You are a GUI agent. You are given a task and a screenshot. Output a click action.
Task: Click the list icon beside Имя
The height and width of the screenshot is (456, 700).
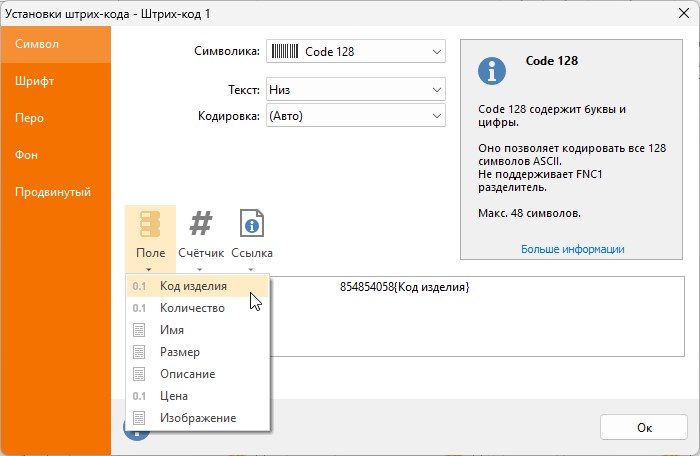[x=139, y=330]
